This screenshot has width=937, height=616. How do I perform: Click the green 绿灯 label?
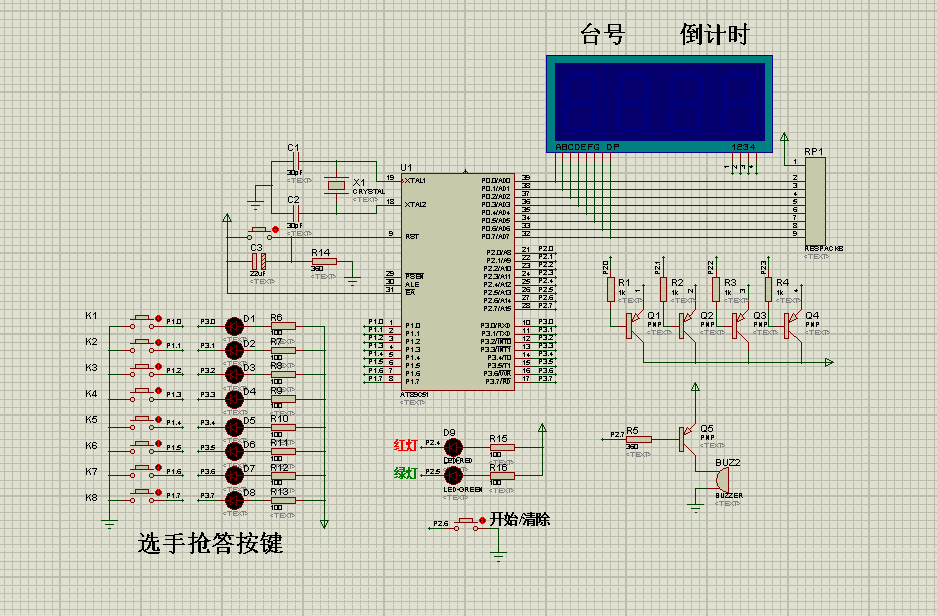click(x=405, y=473)
